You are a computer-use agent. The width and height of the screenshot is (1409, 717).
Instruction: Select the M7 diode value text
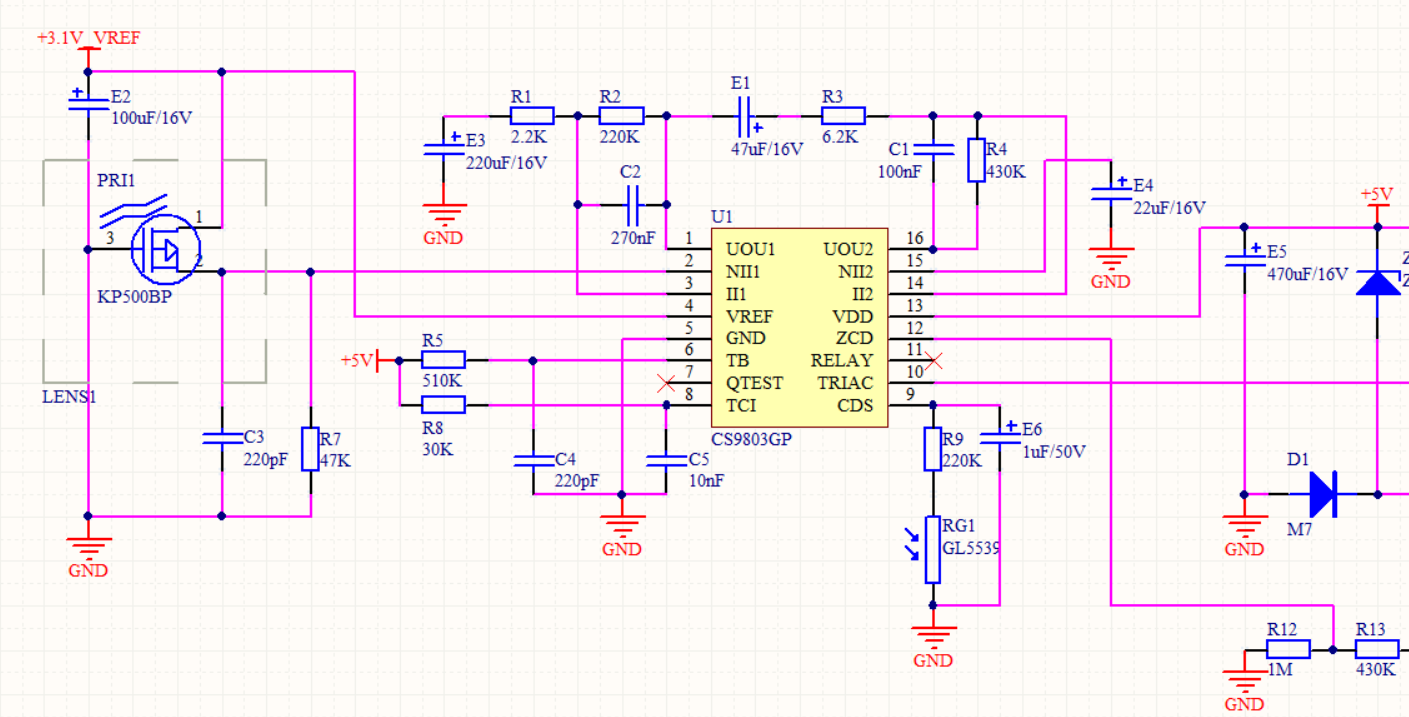1299,530
